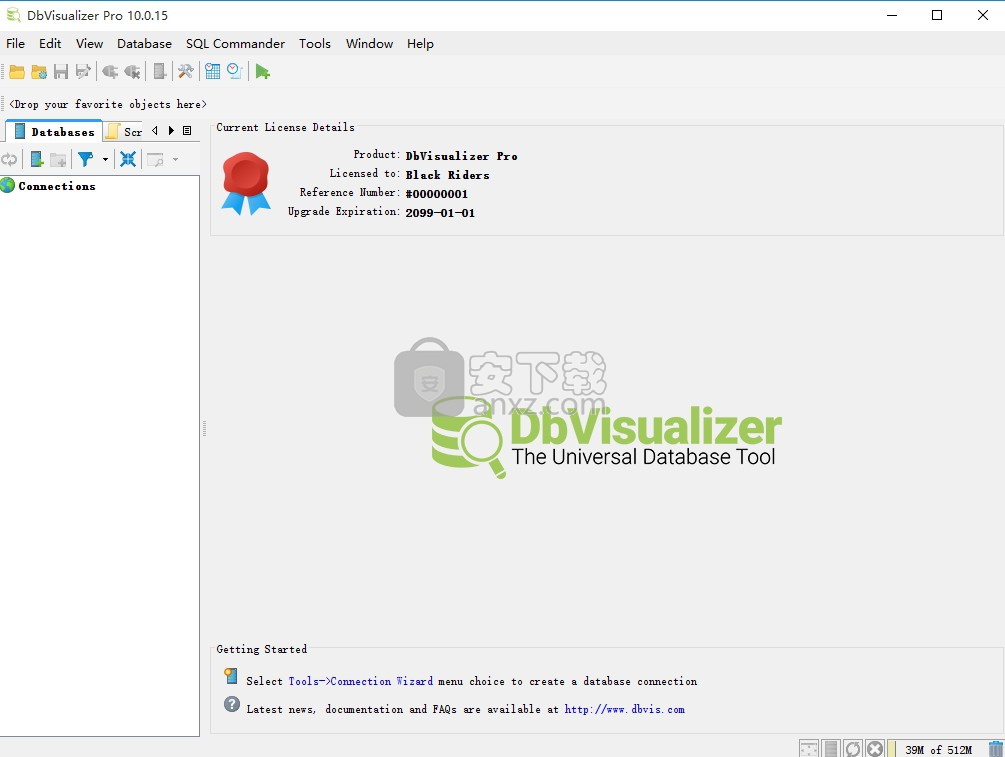The width and height of the screenshot is (1005, 757).
Task: Click the window with magnifier icon
Action: 155,160
